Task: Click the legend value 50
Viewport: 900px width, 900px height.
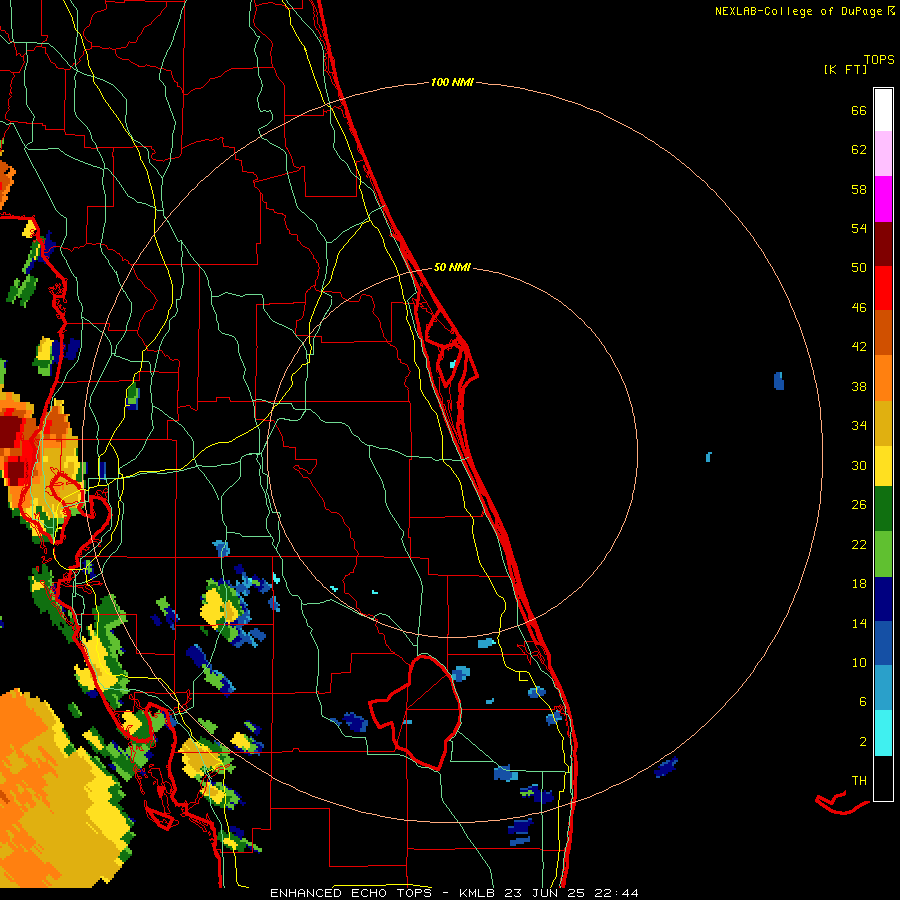Action: 859,267
